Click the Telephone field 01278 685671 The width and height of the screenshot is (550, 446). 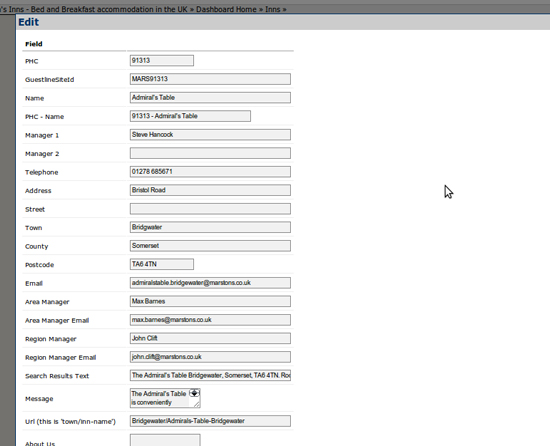[210, 171]
